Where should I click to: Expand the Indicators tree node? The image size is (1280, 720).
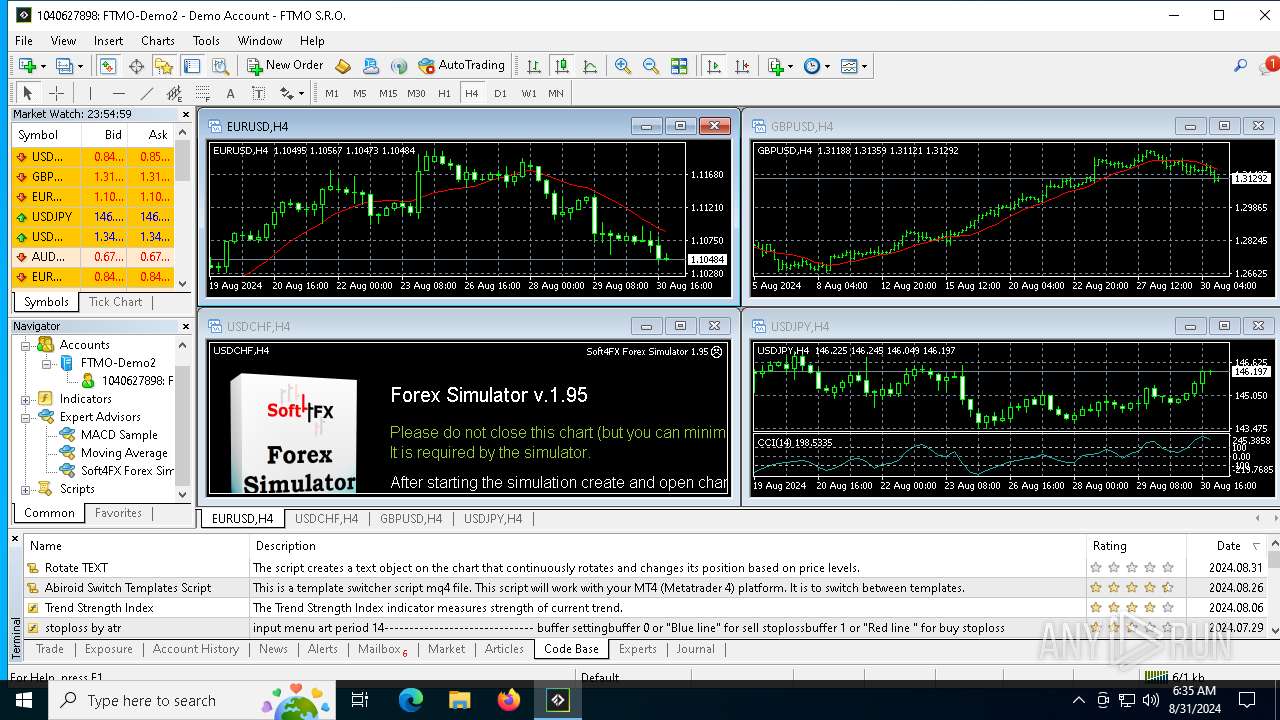26,399
